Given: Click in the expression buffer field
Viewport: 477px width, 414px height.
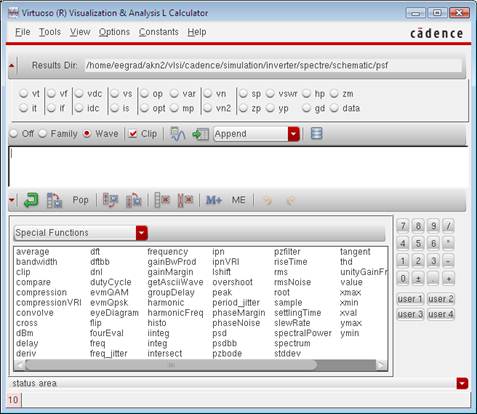Looking at the screenshot, I should coord(238,166).
